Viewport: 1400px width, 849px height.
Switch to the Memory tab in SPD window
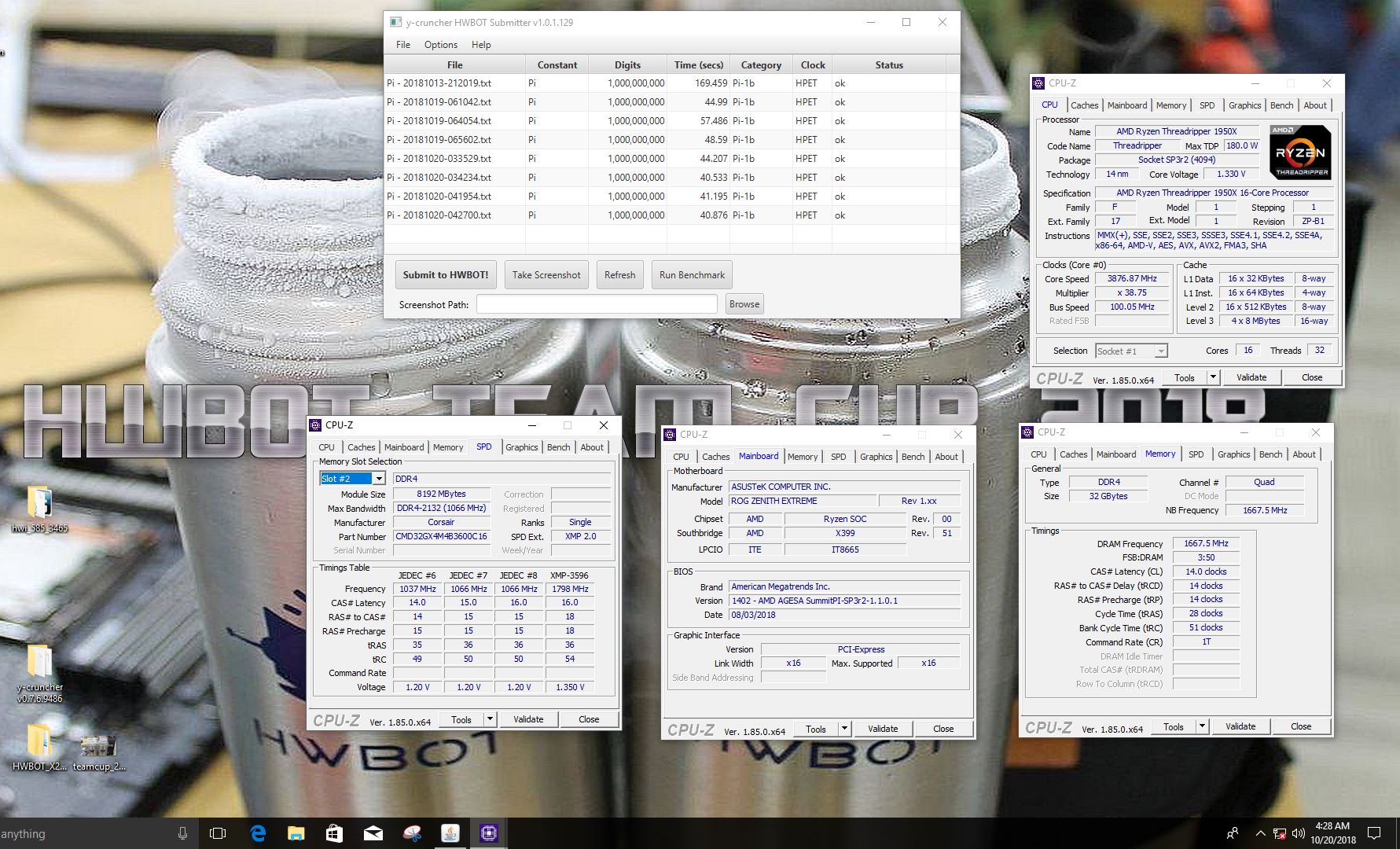[x=448, y=447]
